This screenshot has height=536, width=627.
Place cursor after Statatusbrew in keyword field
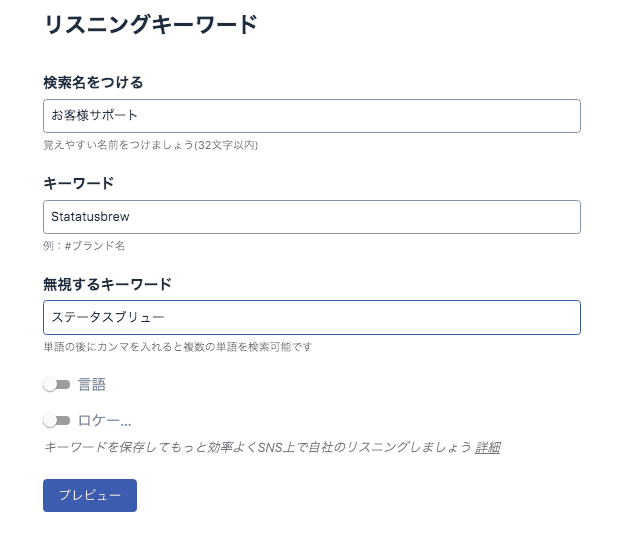(131, 217)
